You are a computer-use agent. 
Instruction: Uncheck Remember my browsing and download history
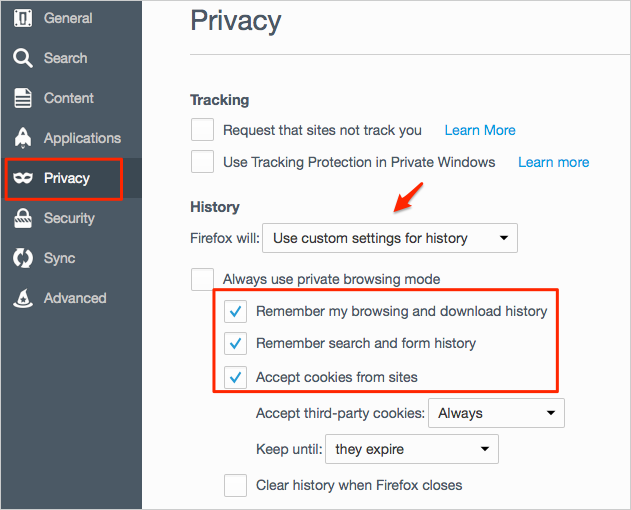pos(235,311)
